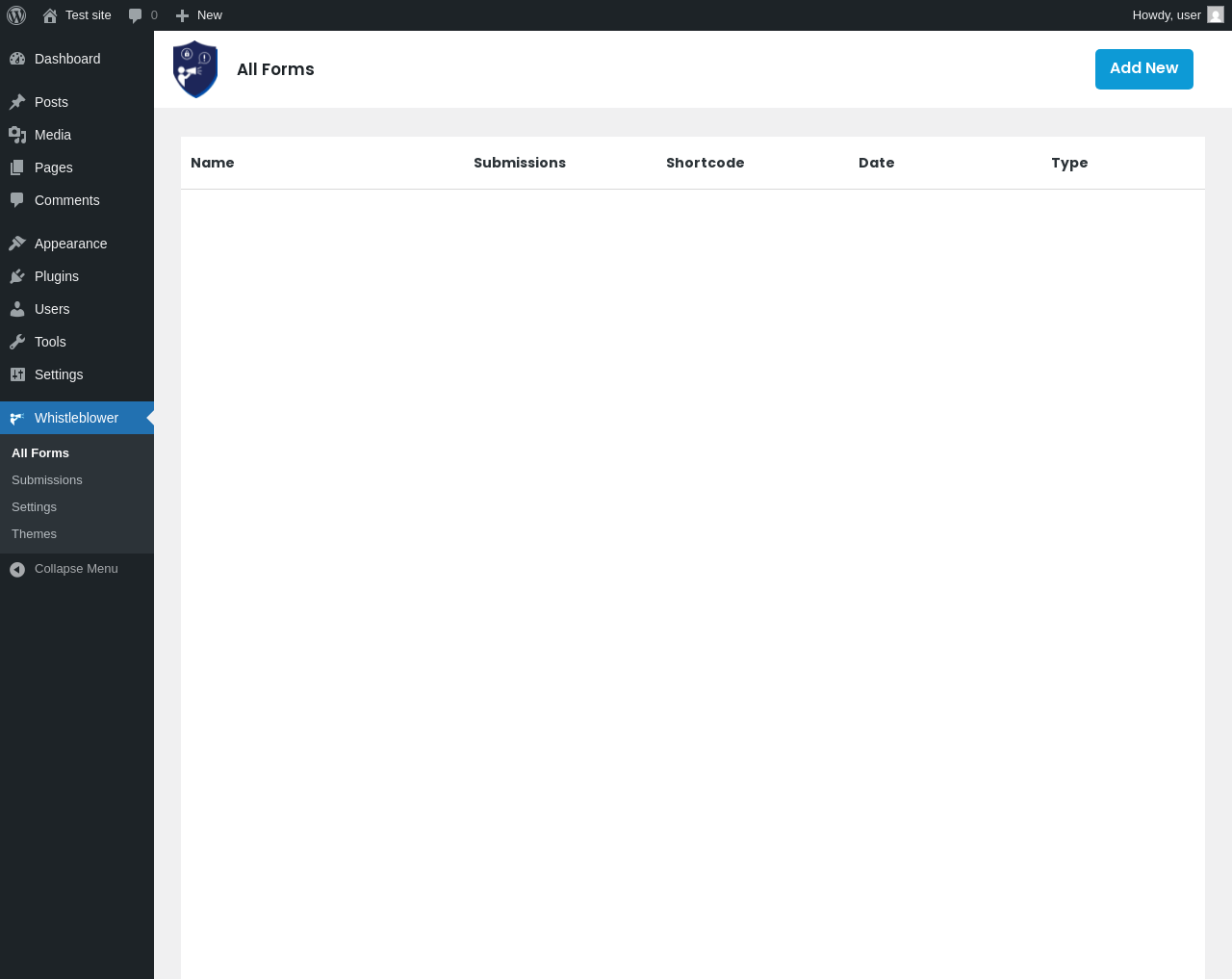
Task: Open the Themes submenu item
Action: [x=34, y=533]
